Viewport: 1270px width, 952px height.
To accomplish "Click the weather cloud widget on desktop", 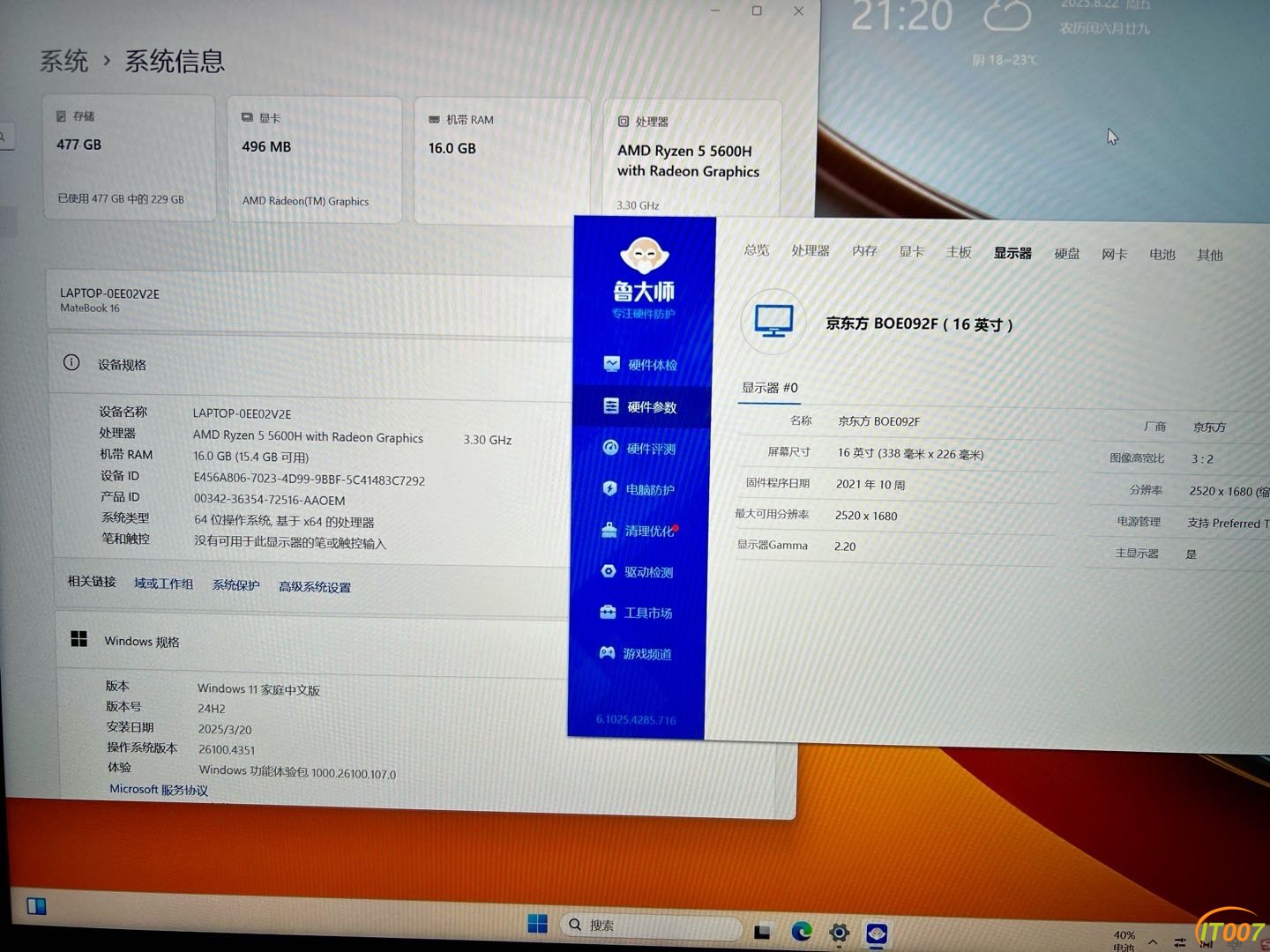I will (x=1006, y=15).
